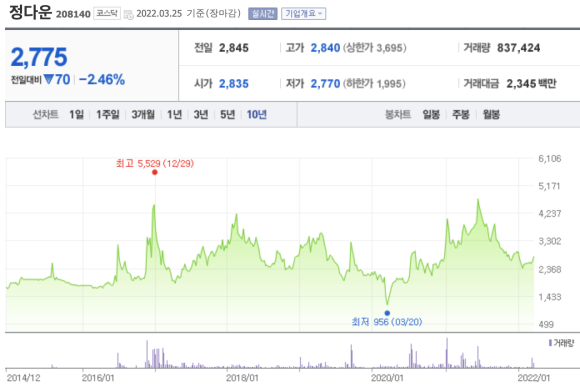The width and height of the screenshot is (580, 392).
Task: Click the 1,433 y-axis label
Action: (x=550, y=297)
